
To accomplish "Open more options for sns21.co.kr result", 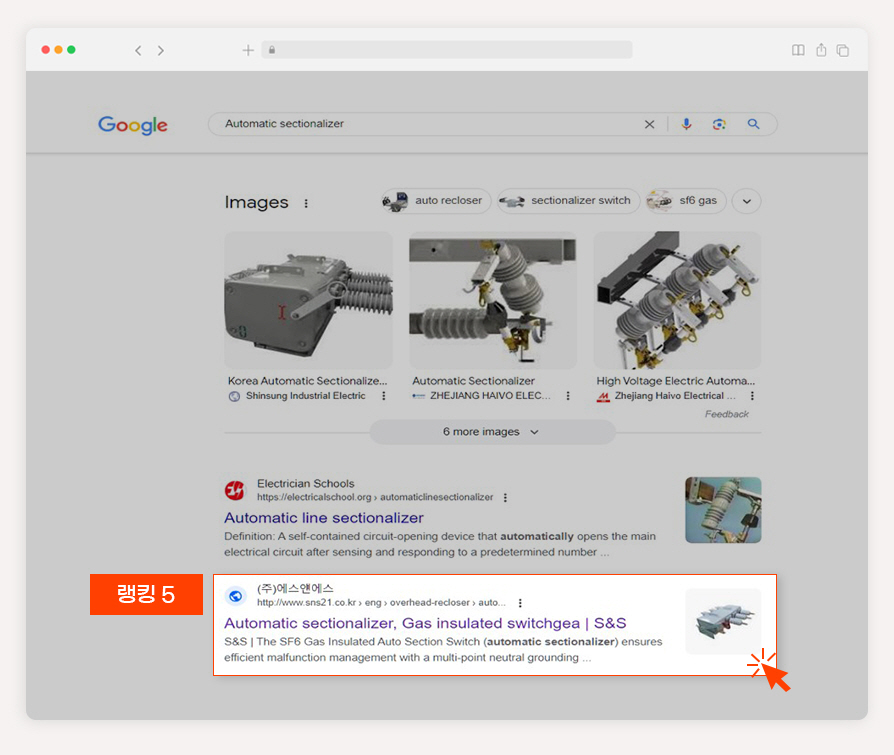I will 520,603.
